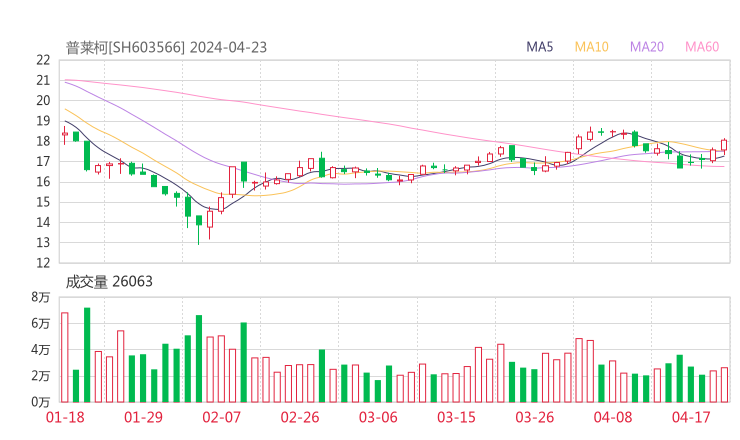Viewport: 740px width, 440px height.
Task: Click the price axis value 21
Action: [x=43, y=81]
